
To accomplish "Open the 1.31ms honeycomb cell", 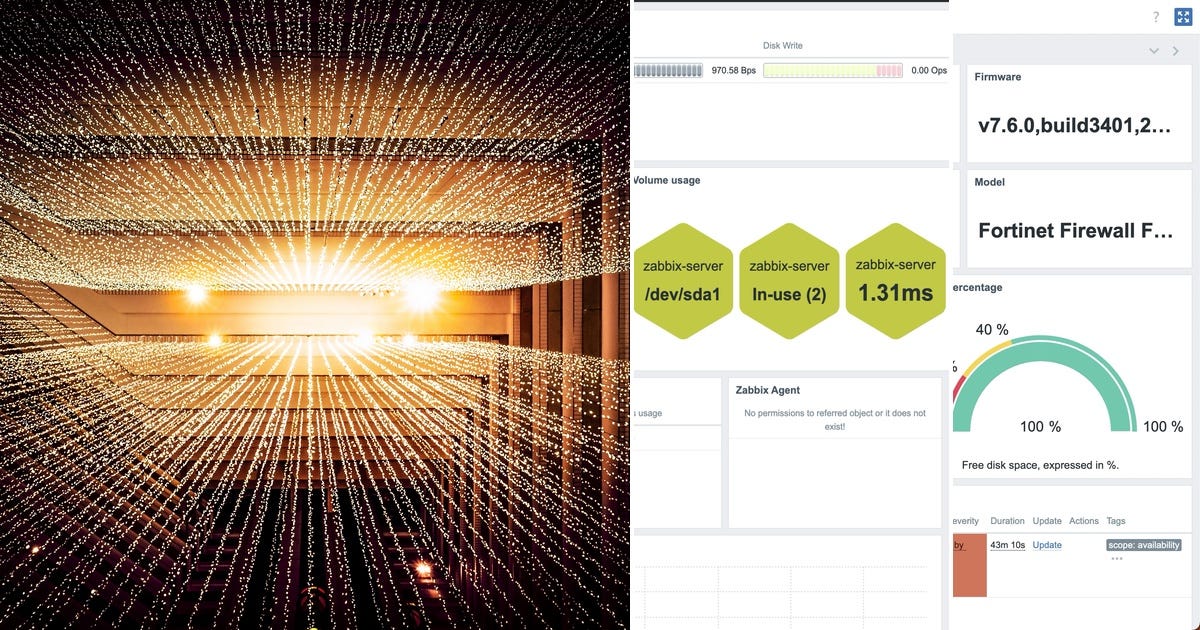I will [896, 281].
